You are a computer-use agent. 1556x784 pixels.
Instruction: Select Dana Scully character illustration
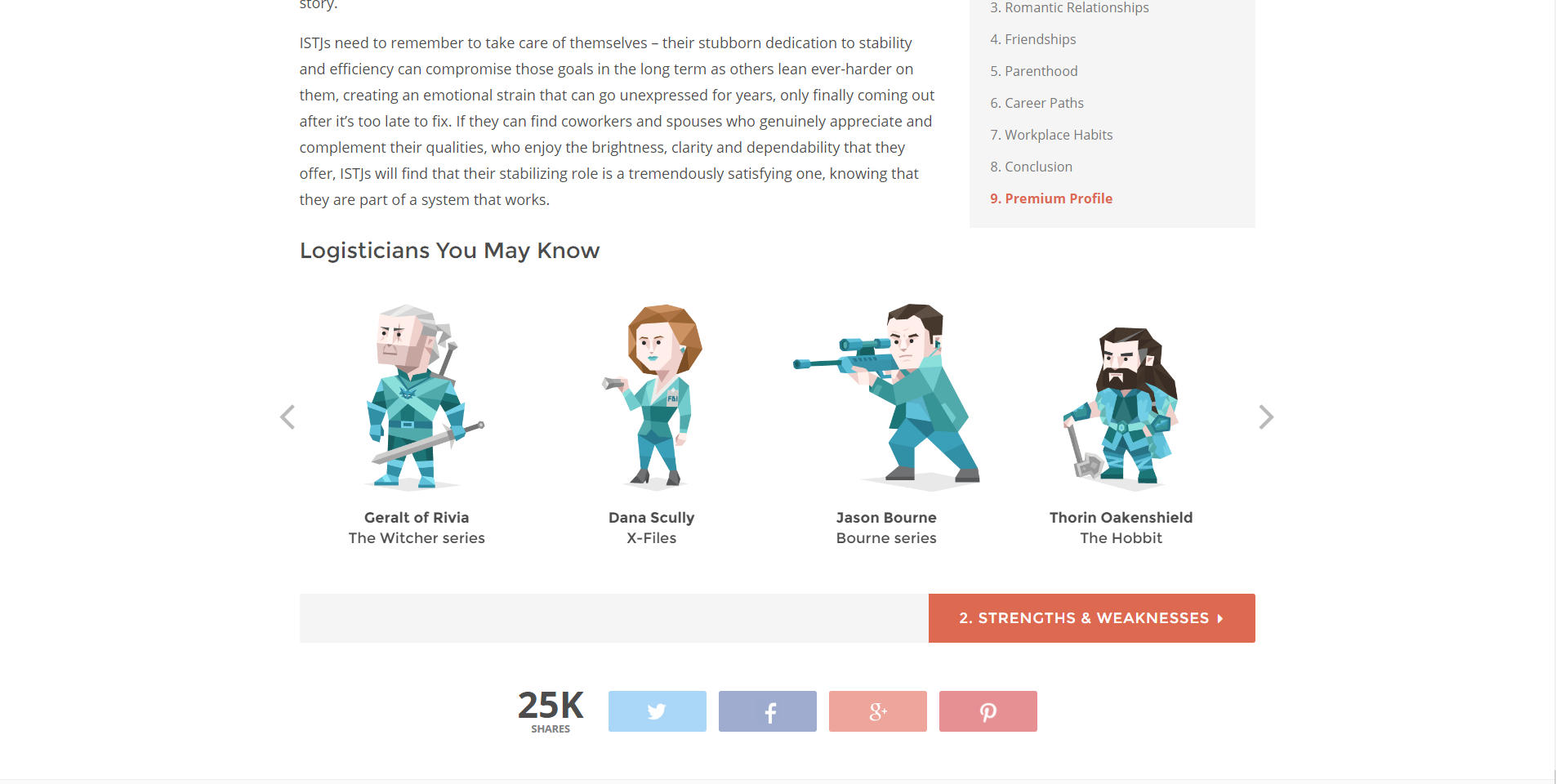[x=653, y=396]
